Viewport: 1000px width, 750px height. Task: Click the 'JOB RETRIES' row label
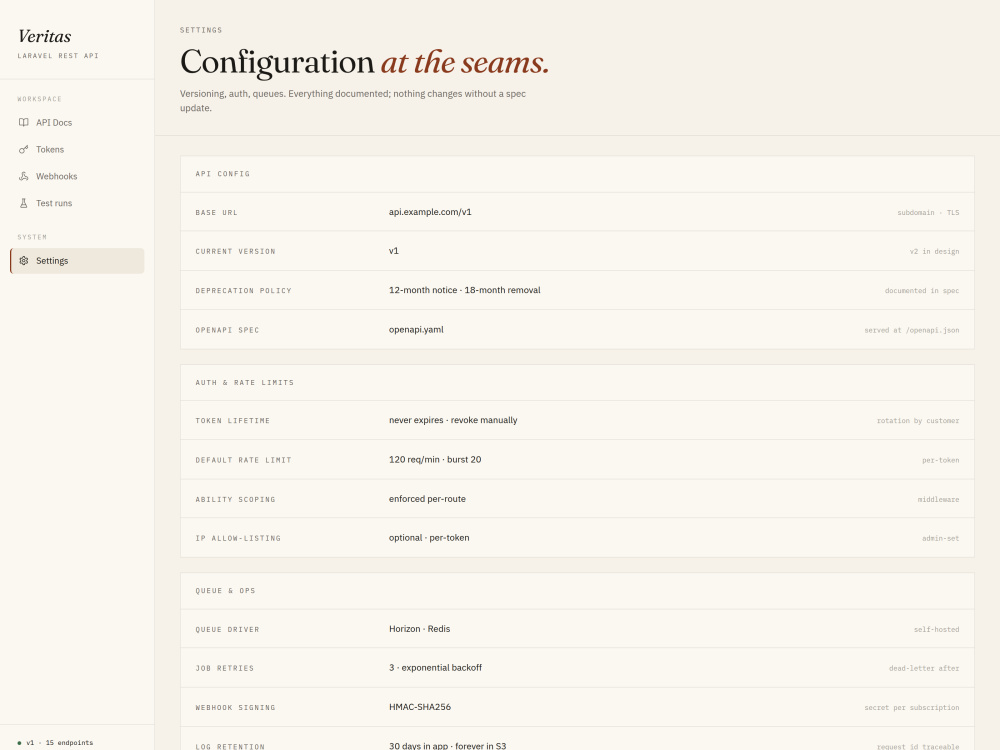(x=224, y=668)
